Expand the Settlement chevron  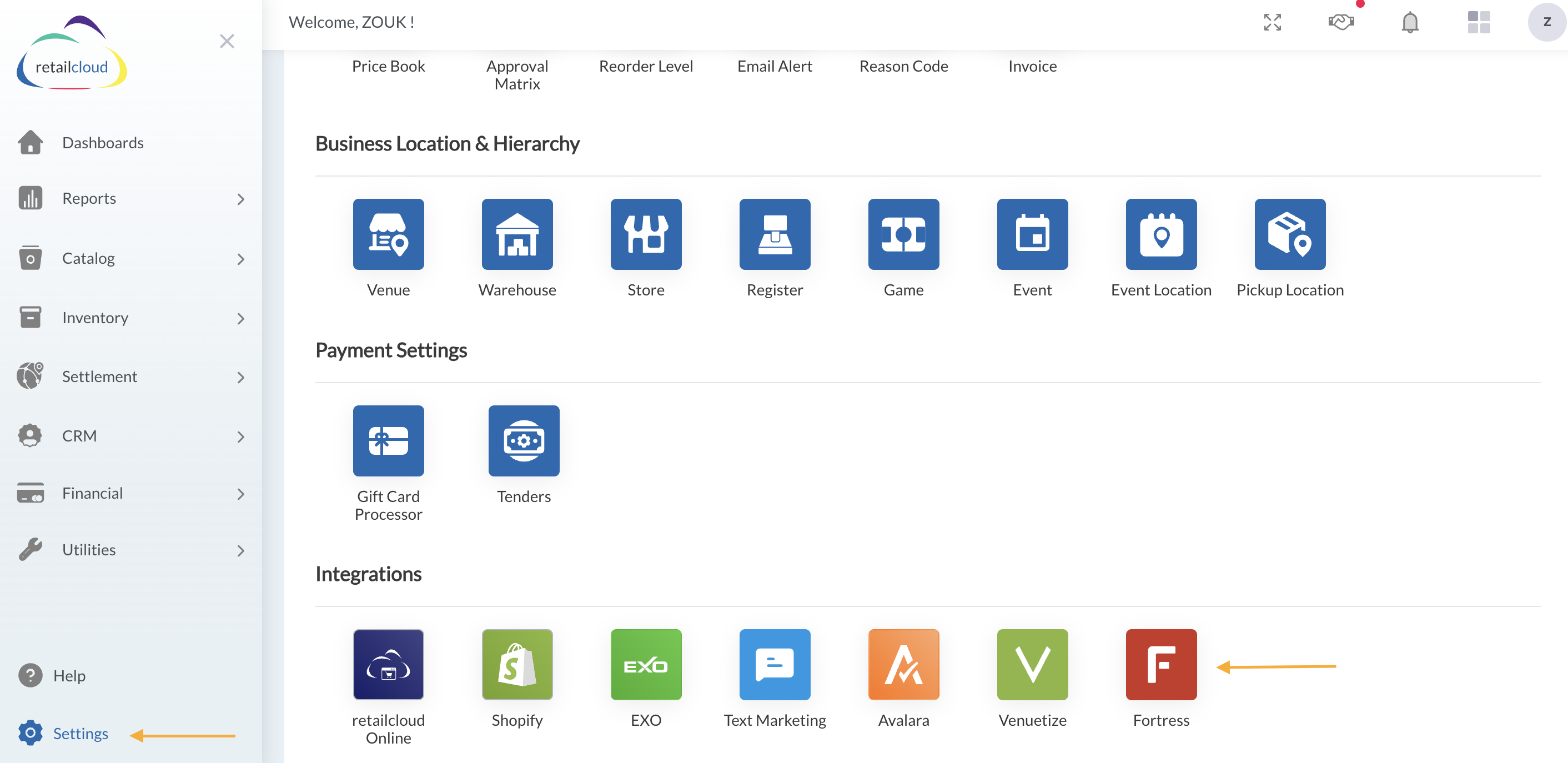(241, 378)
